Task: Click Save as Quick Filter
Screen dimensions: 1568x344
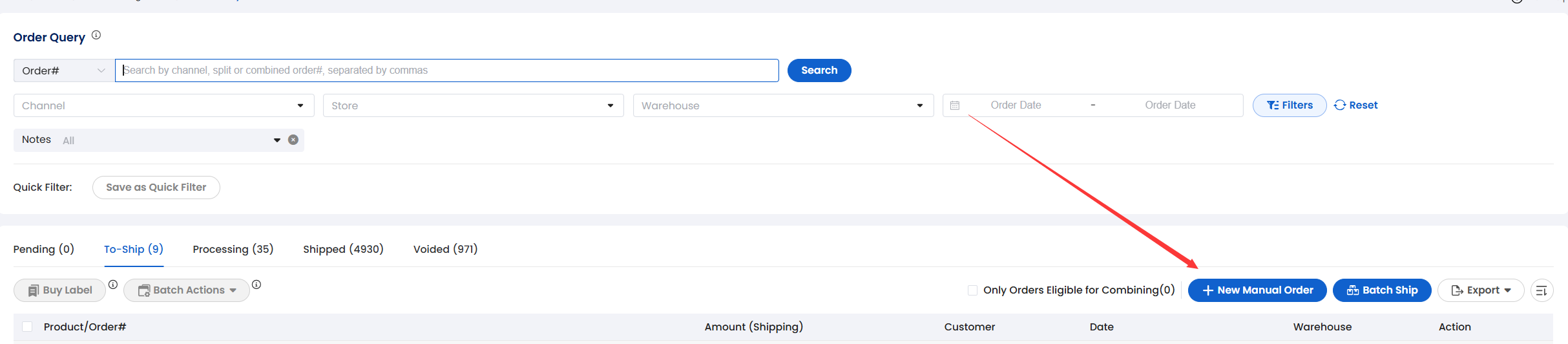Action: (156, 188)
